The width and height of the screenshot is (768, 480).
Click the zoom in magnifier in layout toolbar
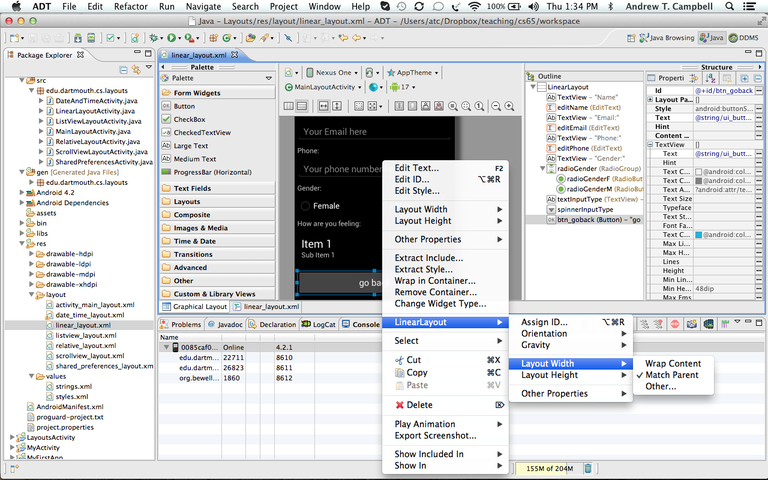509,106
